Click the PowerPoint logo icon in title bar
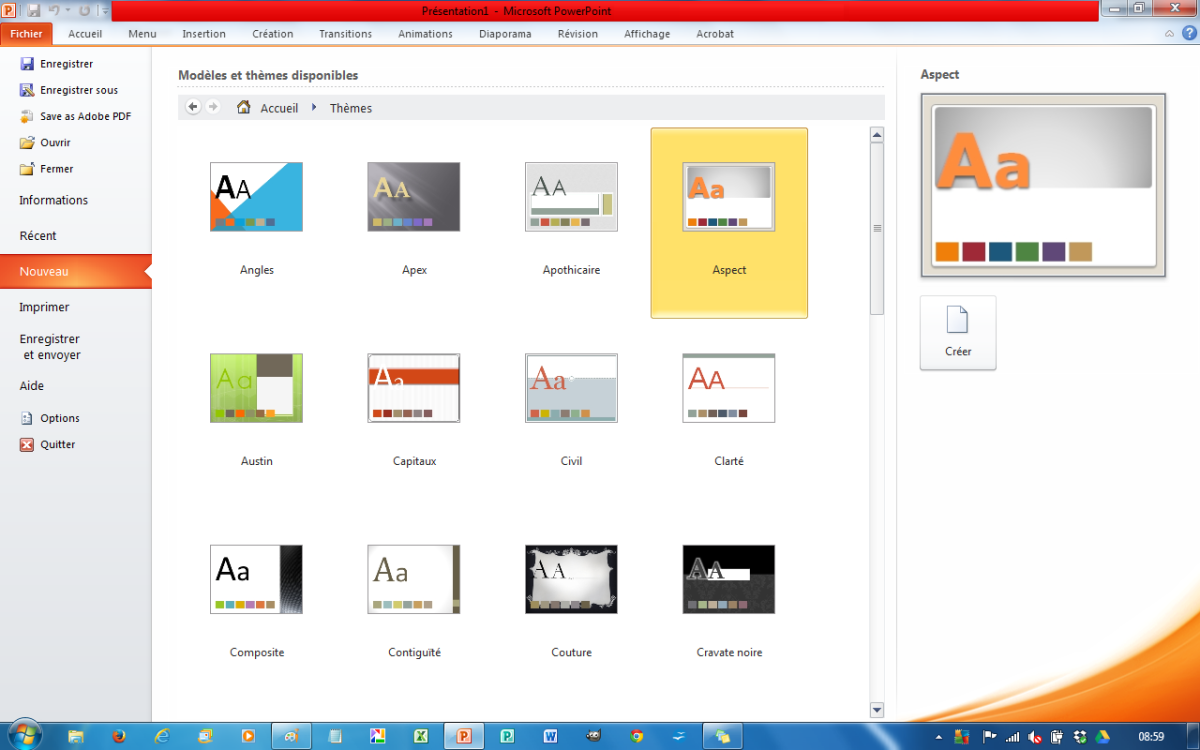 coord(10,10)
